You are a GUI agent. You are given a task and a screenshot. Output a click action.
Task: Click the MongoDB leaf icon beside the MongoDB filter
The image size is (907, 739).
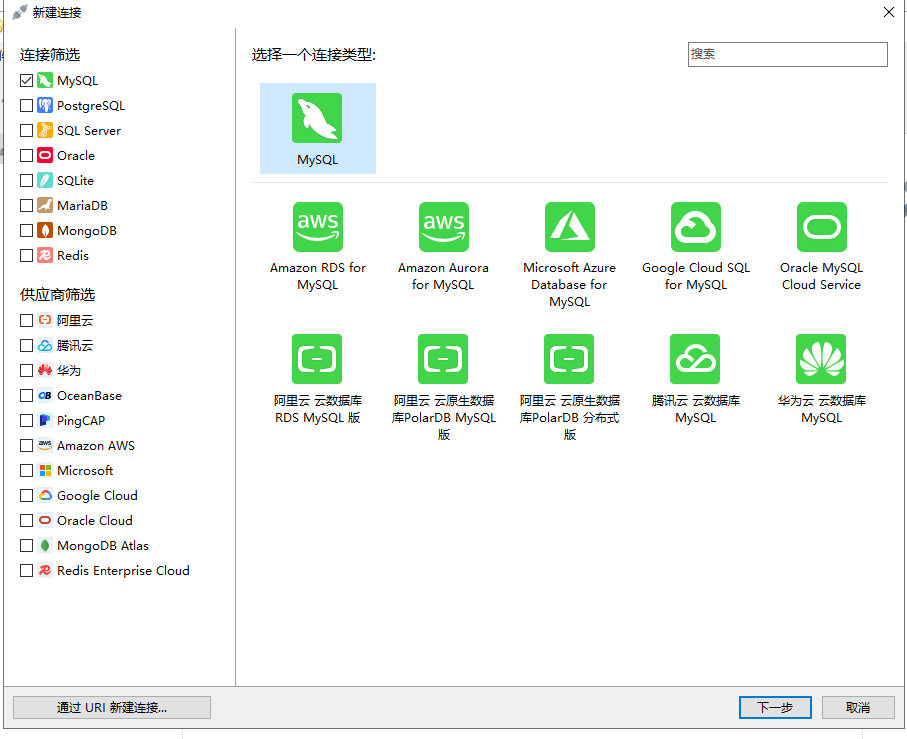45,230
